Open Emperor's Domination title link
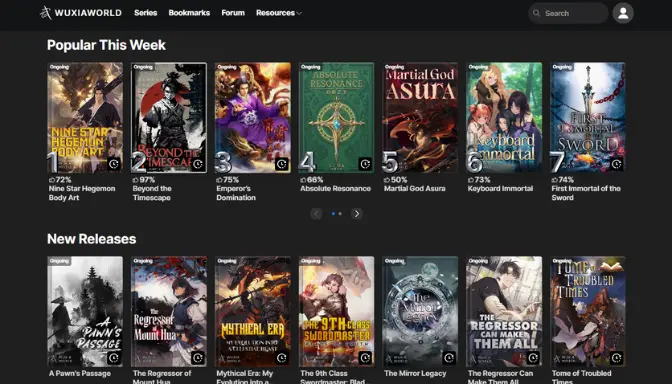 236,193
